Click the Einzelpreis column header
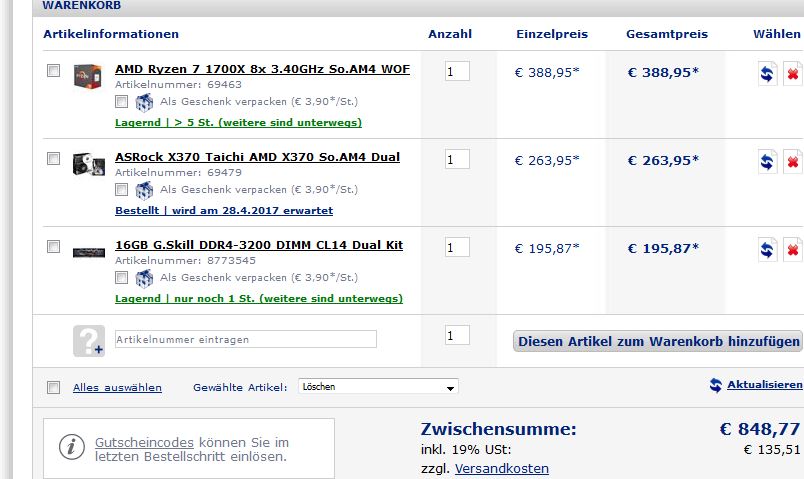This screenshot has height=479, width=804. [x=552, y=34]
